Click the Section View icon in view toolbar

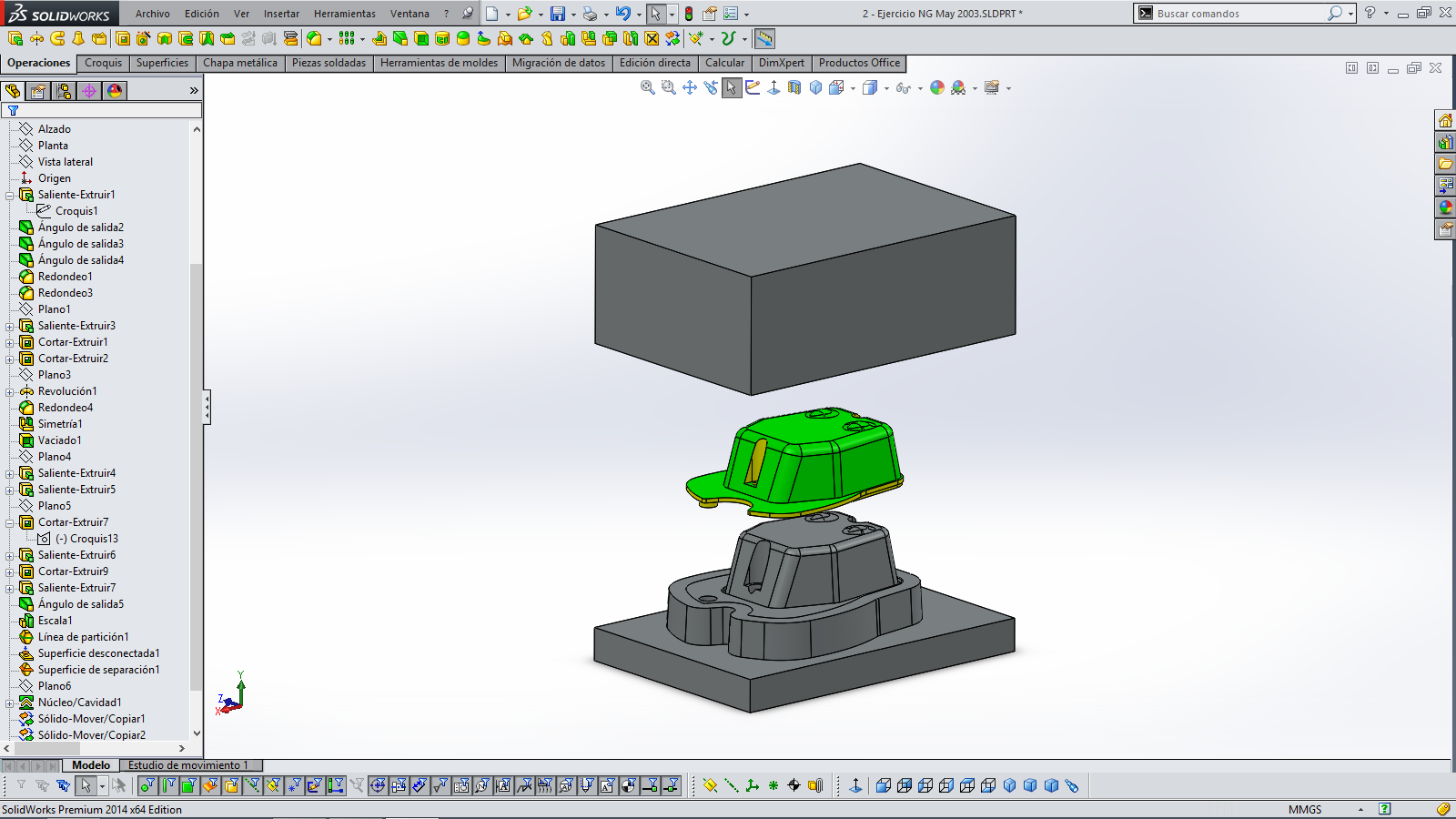[794, 88]
